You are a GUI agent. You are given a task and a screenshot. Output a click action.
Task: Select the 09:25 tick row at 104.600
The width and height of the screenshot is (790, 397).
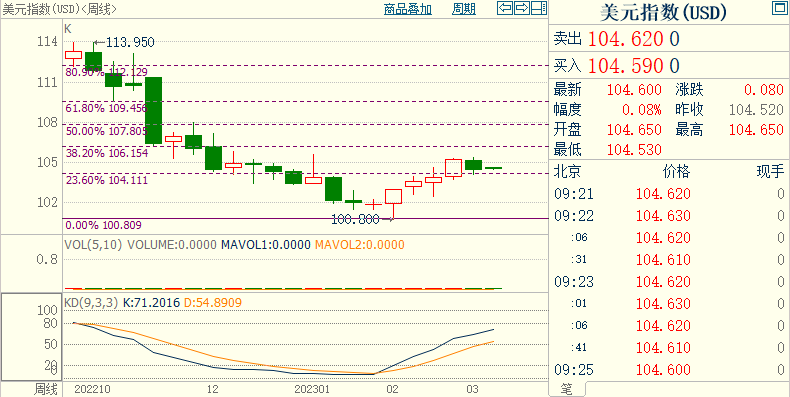(669, 370)
